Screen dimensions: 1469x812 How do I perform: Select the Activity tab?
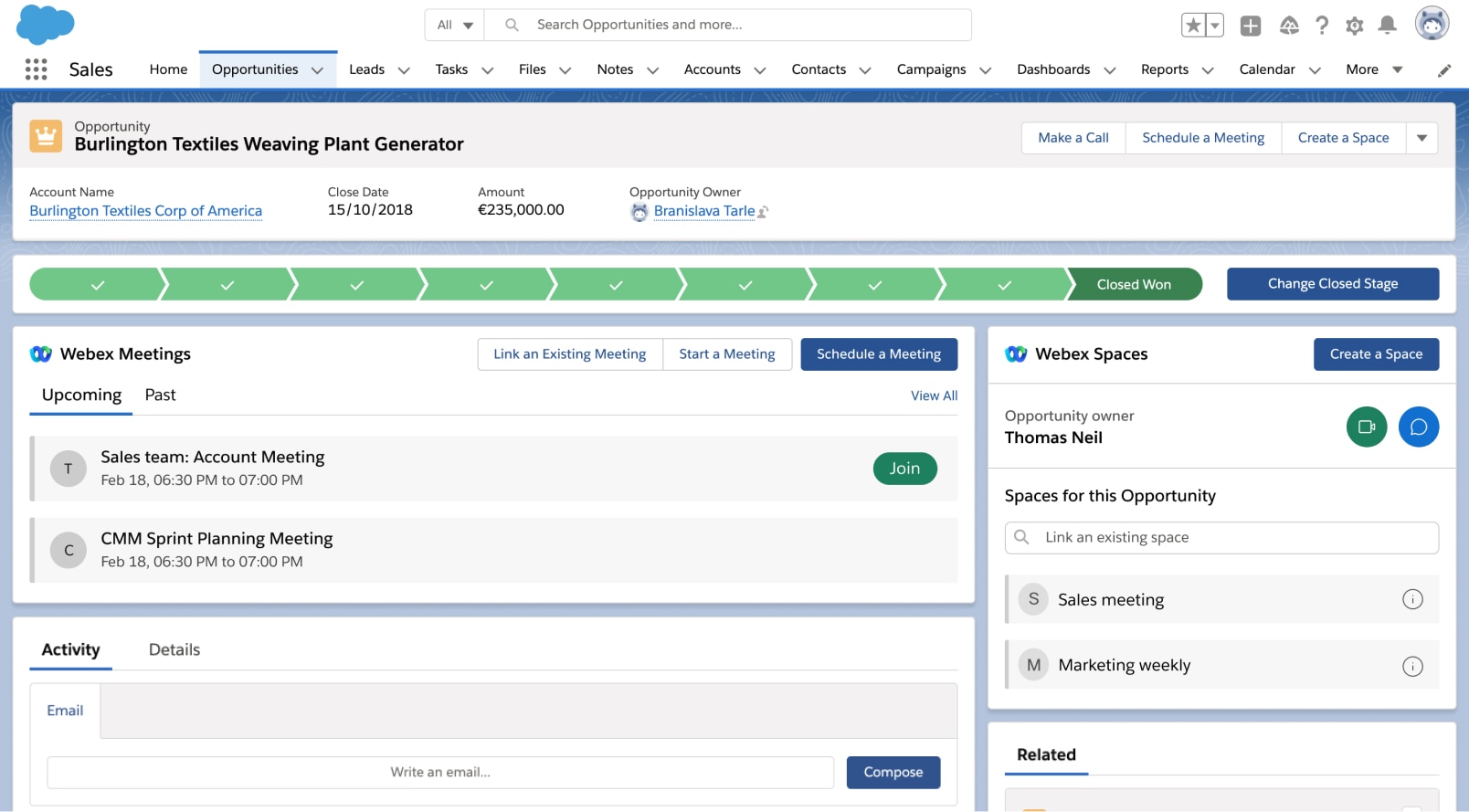70,650
